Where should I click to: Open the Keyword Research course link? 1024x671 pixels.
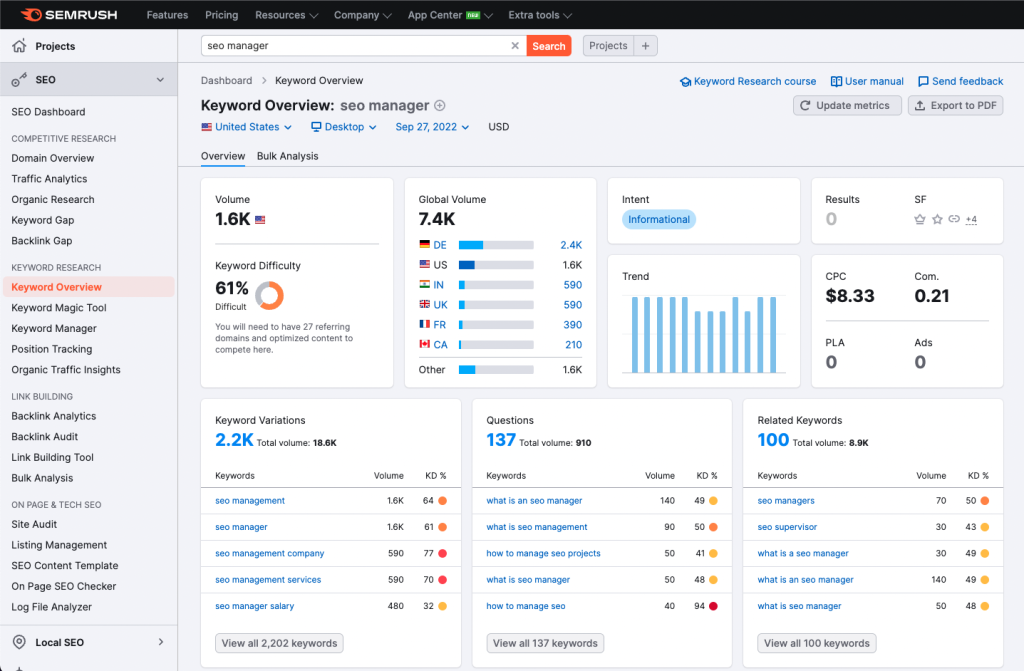tap(748, 81)
